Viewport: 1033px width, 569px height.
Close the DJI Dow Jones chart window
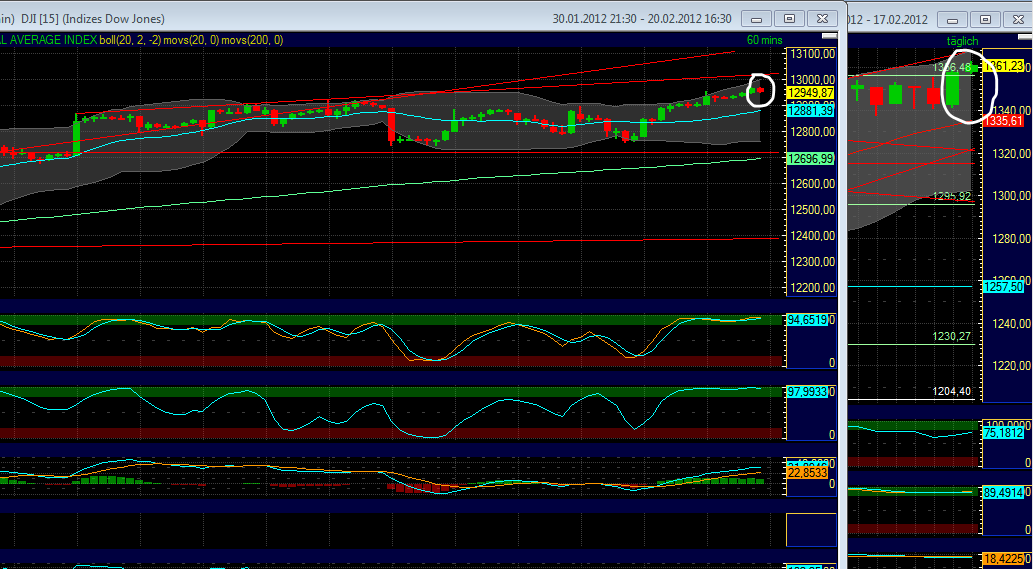tap(822, 19)
